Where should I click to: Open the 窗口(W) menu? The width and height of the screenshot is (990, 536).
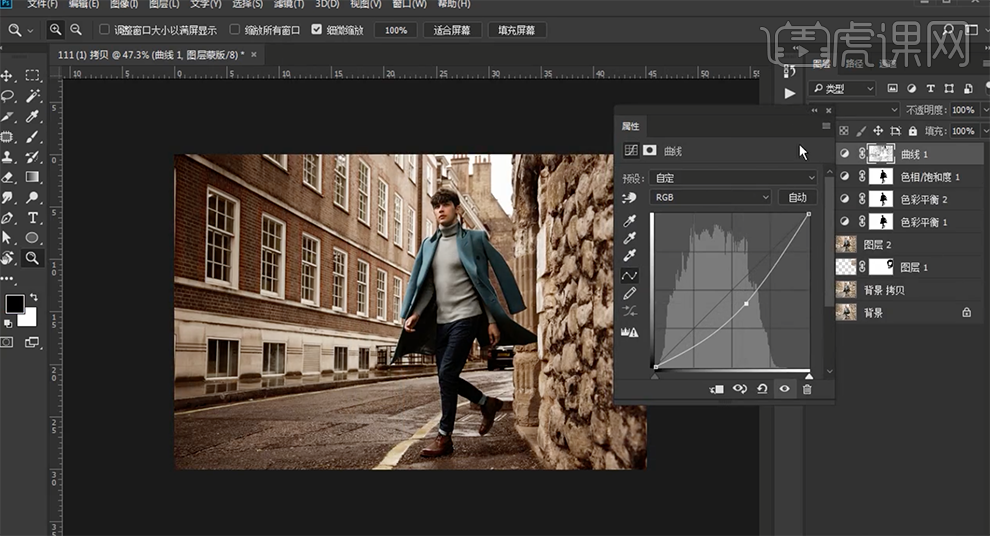coord(409,5)
